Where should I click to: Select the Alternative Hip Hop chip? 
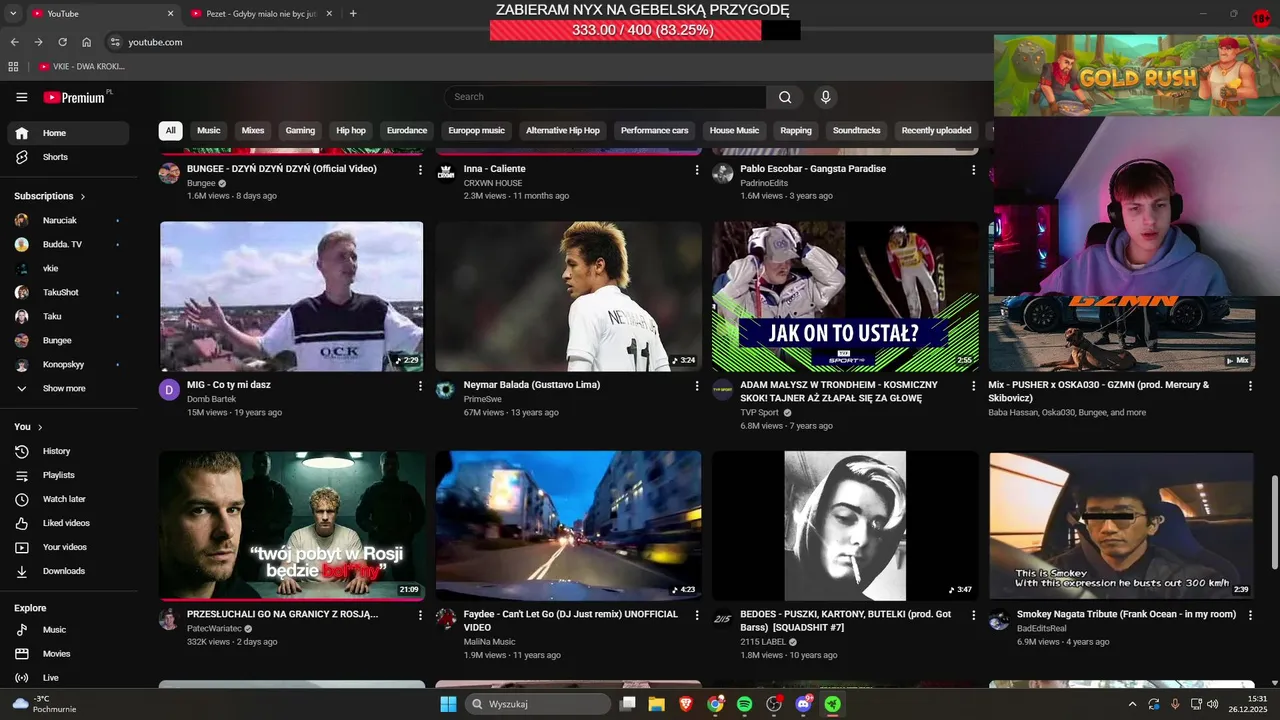(x=563, y=131)
